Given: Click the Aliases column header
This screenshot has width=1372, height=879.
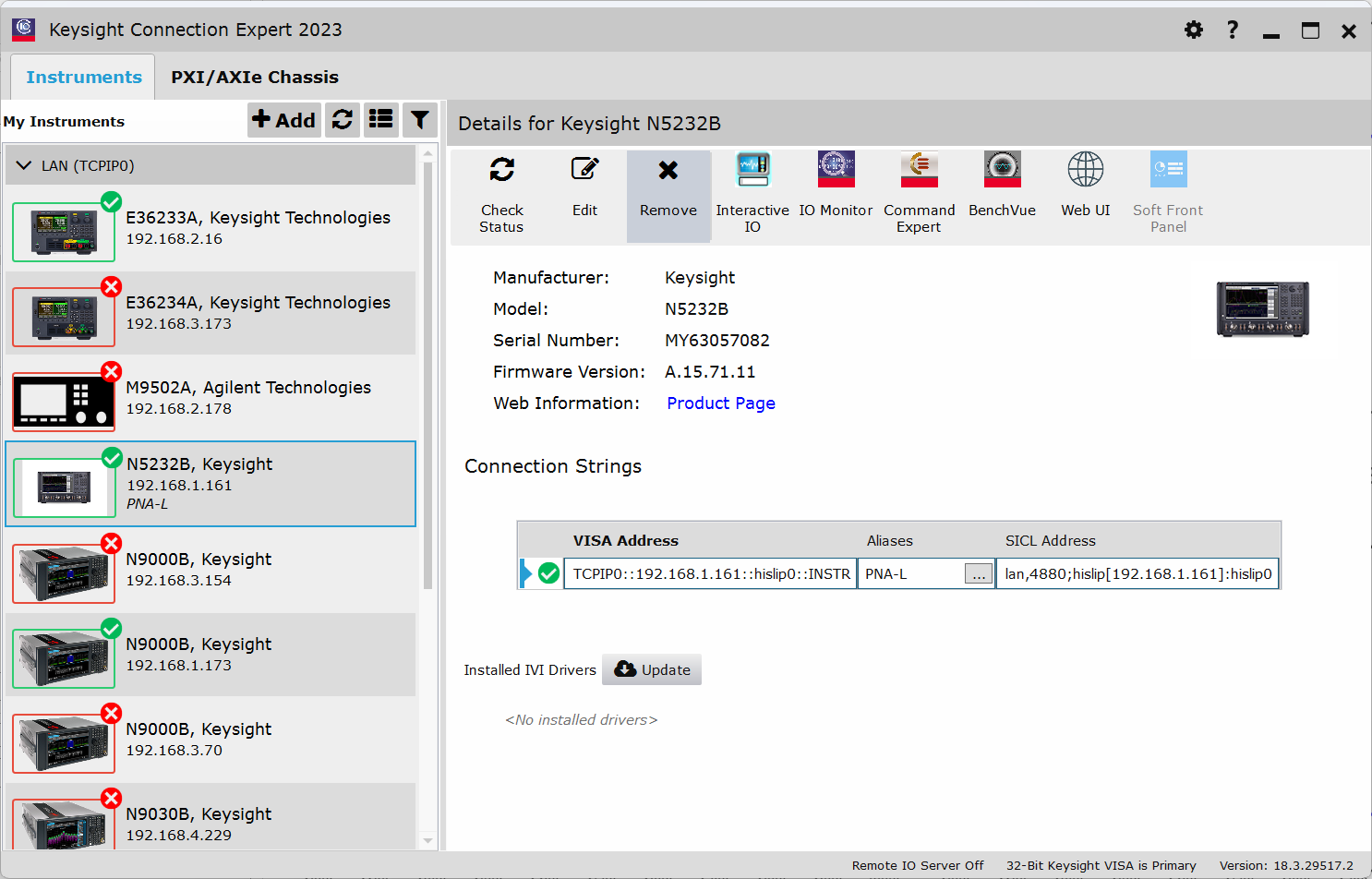Looking at the screenshot, I should (x=890, y=541).
